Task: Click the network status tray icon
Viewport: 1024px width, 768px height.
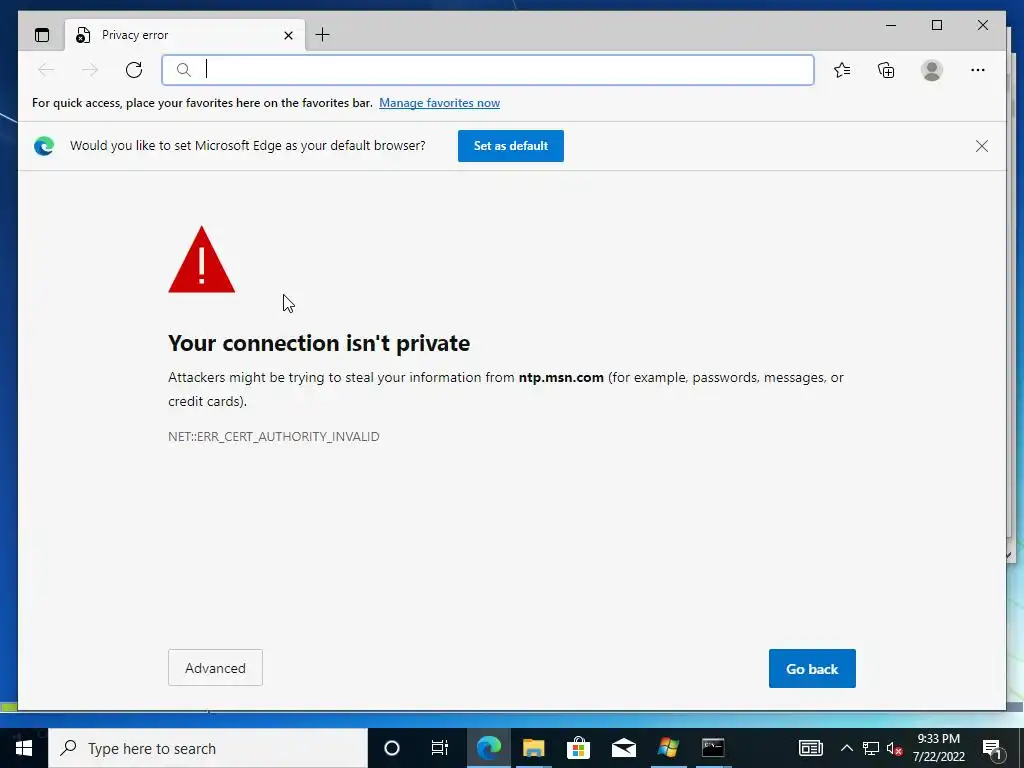Action: tap(871, 748)
